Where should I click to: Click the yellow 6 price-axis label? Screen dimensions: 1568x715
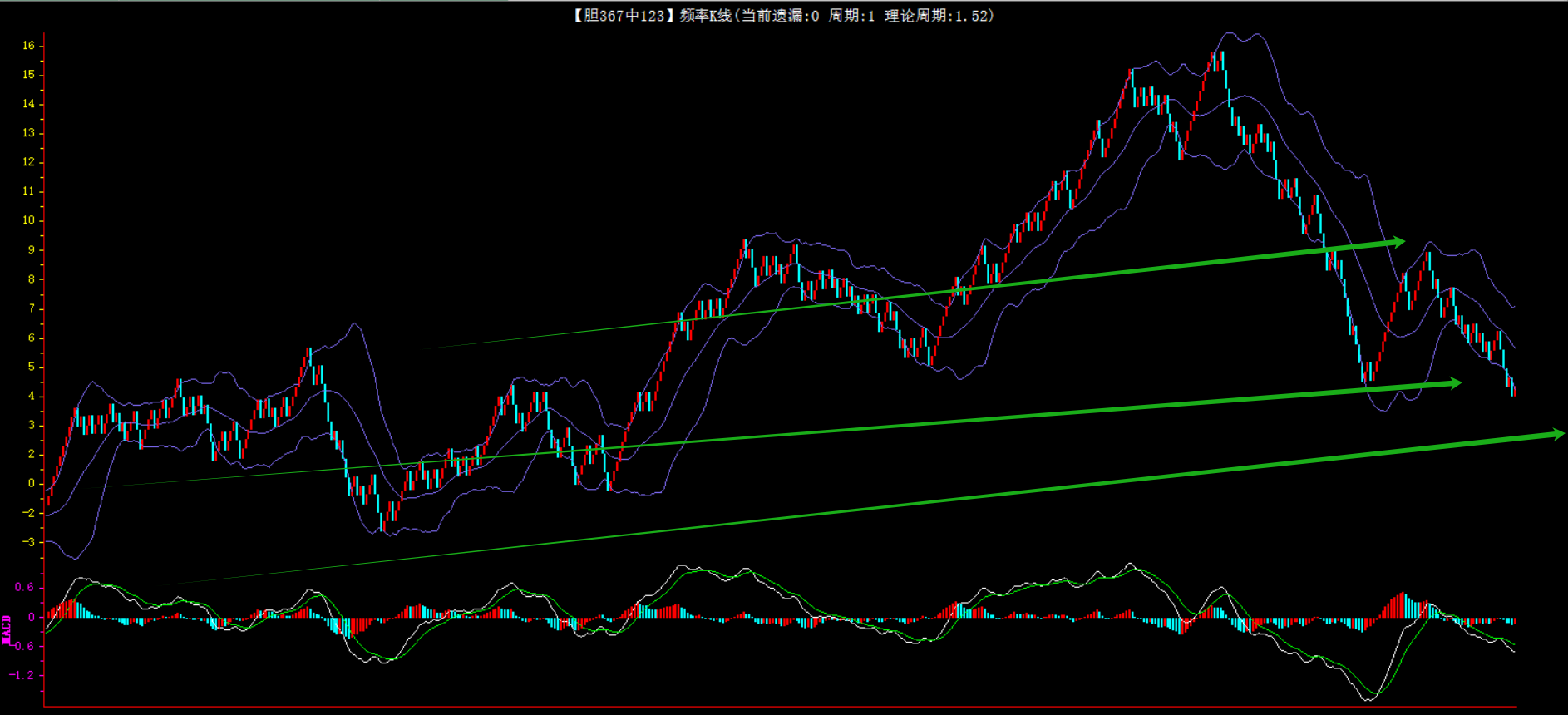pyautogui.click(x=32, y=338)
